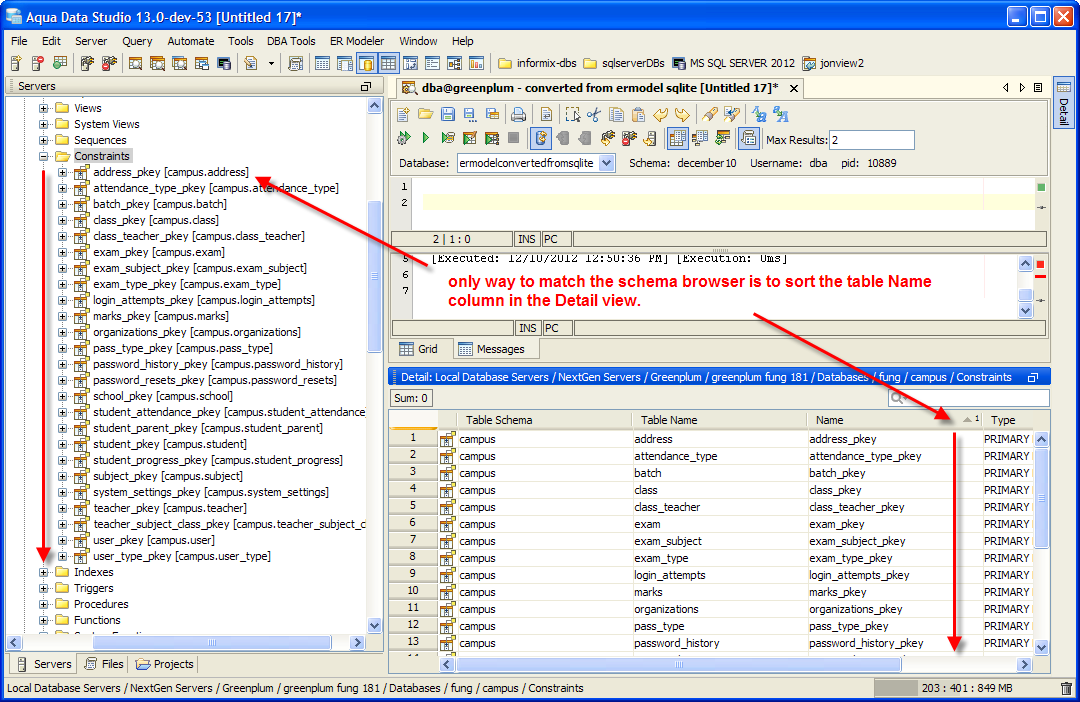Screen dimensions: 1080x702
Task: Expand the System Views folder
Action: (43, 124)
